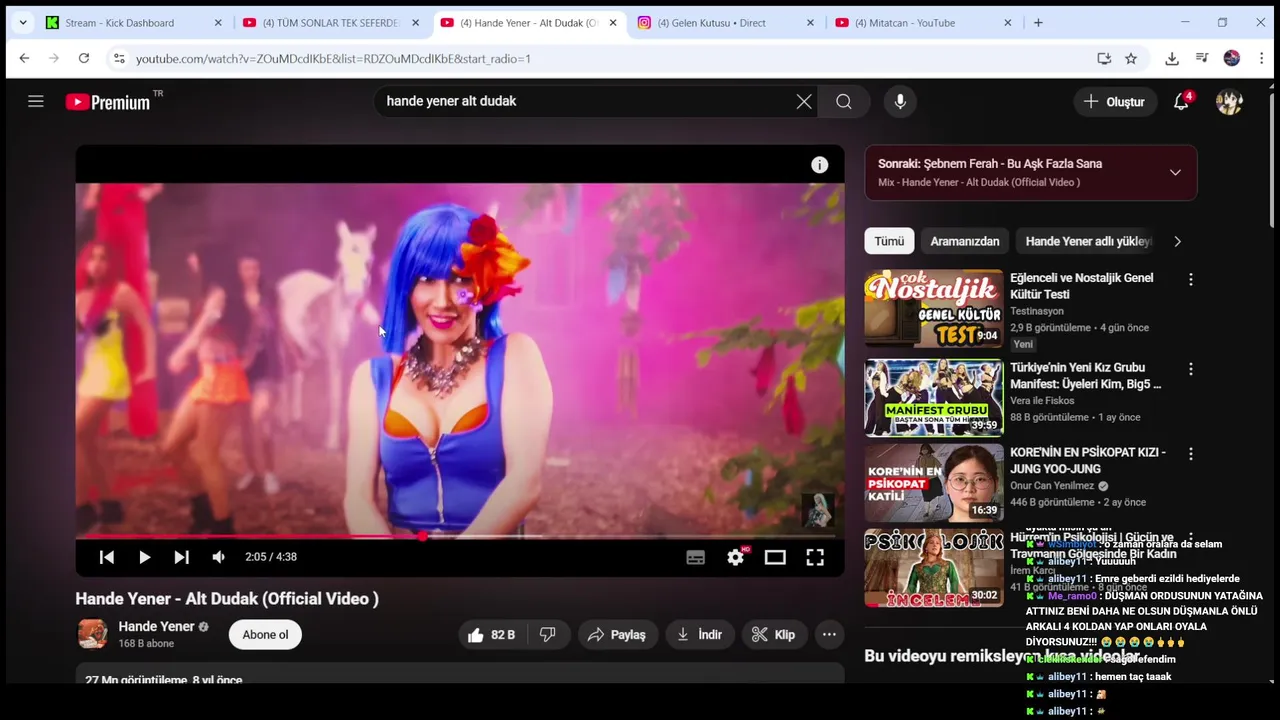
Task: Click the address bar URL
Action: 333,59
